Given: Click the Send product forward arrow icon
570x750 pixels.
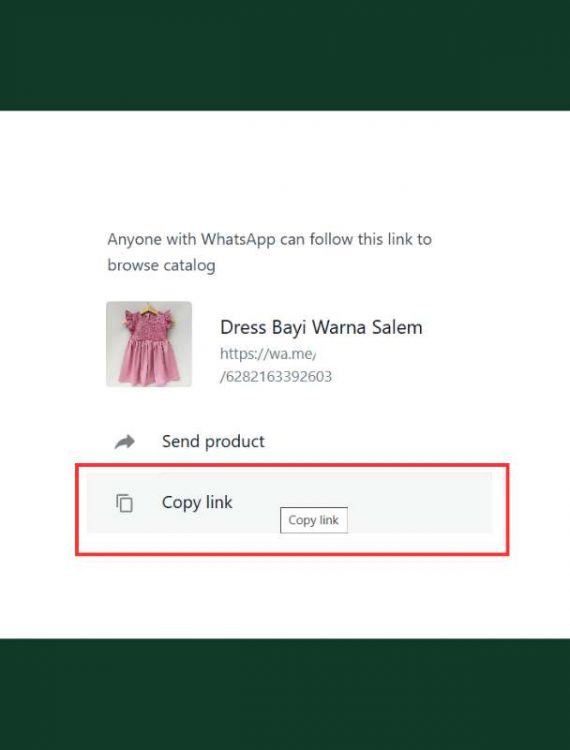Looking at the screenshot, I should (125, 441).
